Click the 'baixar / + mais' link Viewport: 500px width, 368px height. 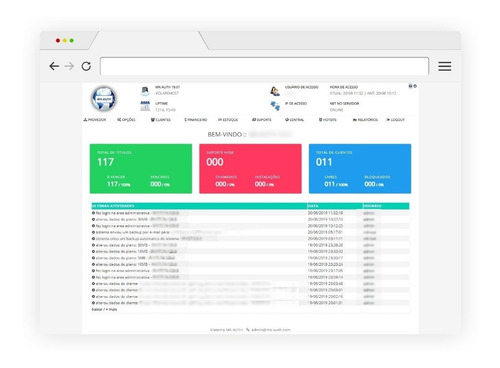coord(104,310)
